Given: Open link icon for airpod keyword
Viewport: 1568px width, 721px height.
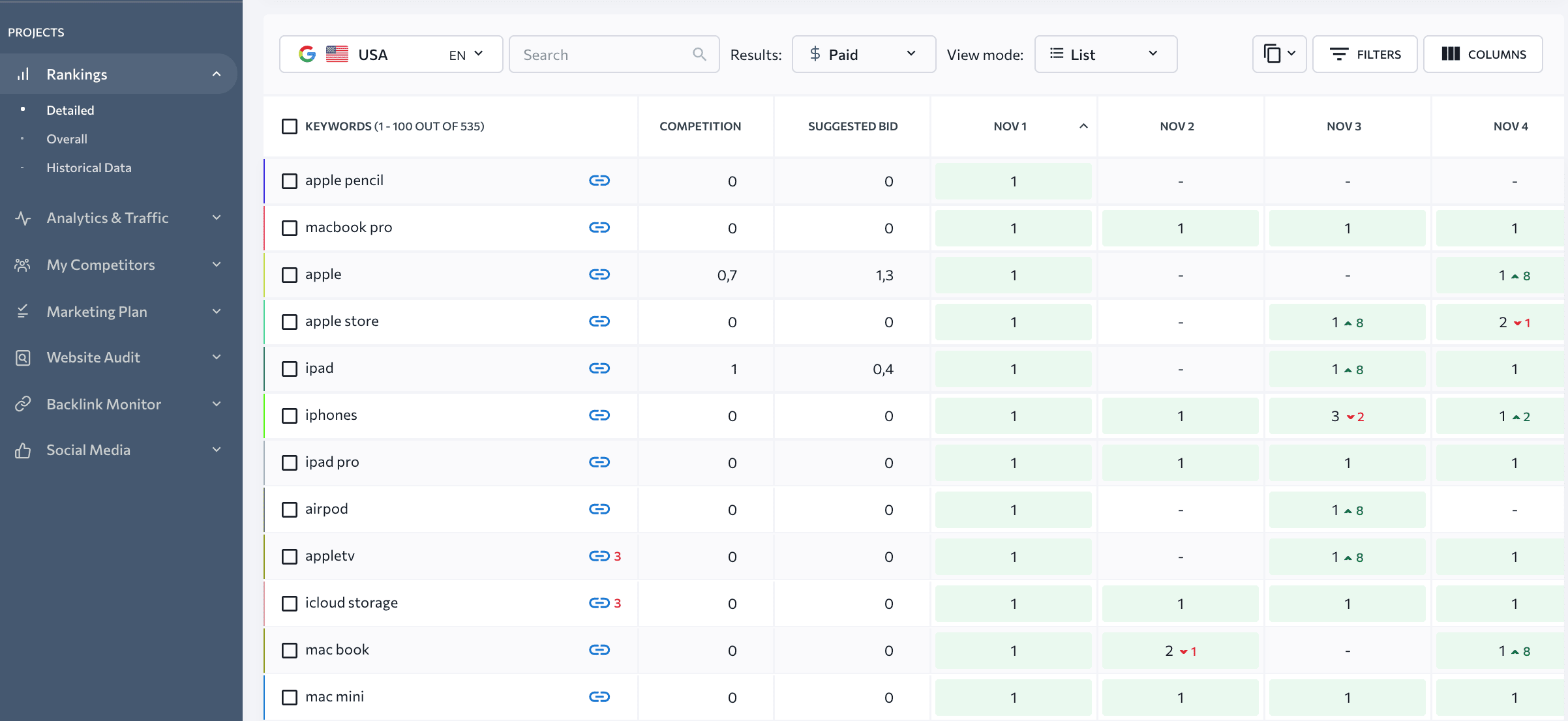Looking at the screenshot, I should pyautogui.click(x=599, y=509).
